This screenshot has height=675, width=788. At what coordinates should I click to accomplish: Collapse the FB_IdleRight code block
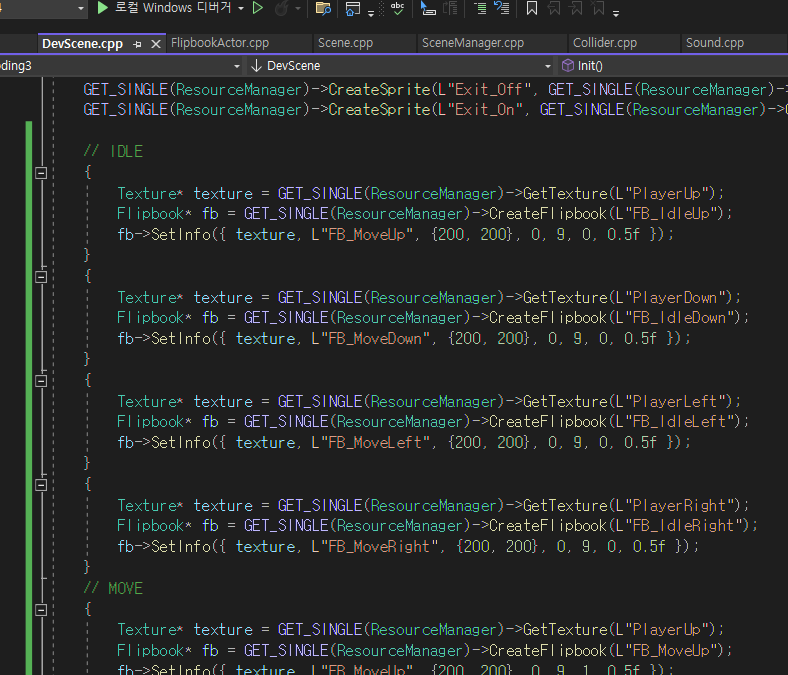(41, 485)
